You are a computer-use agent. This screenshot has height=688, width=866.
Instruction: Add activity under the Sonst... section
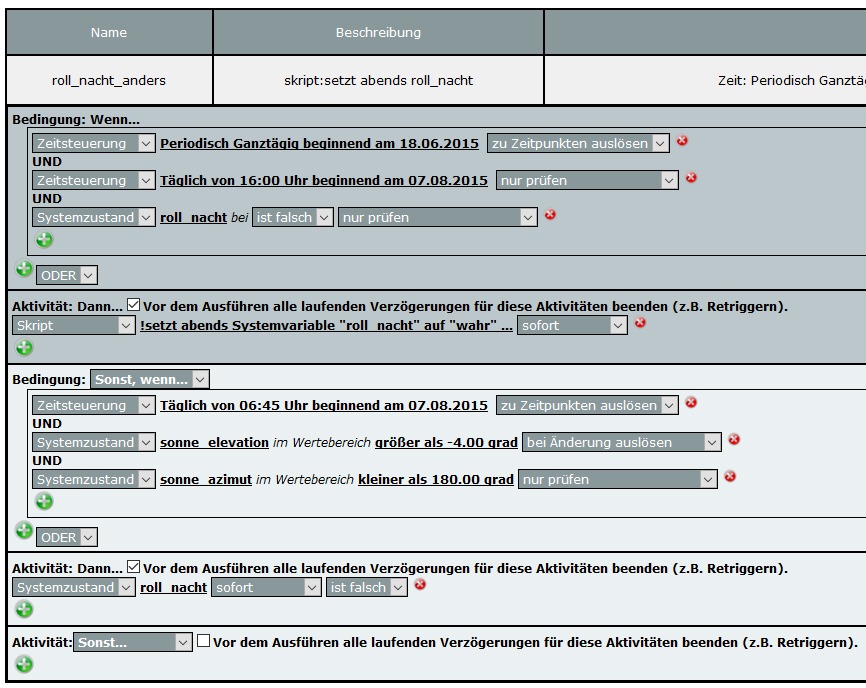[24, 664]
